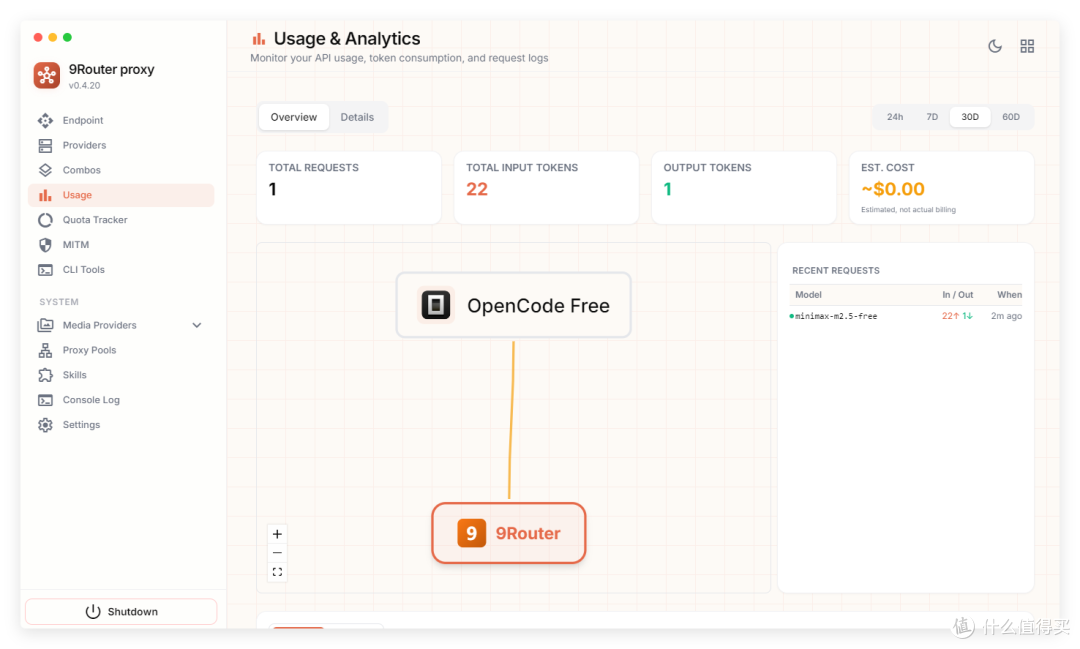1080x649 pixels.
Task: Click the Shutdown button
Action: pos(121,612)
